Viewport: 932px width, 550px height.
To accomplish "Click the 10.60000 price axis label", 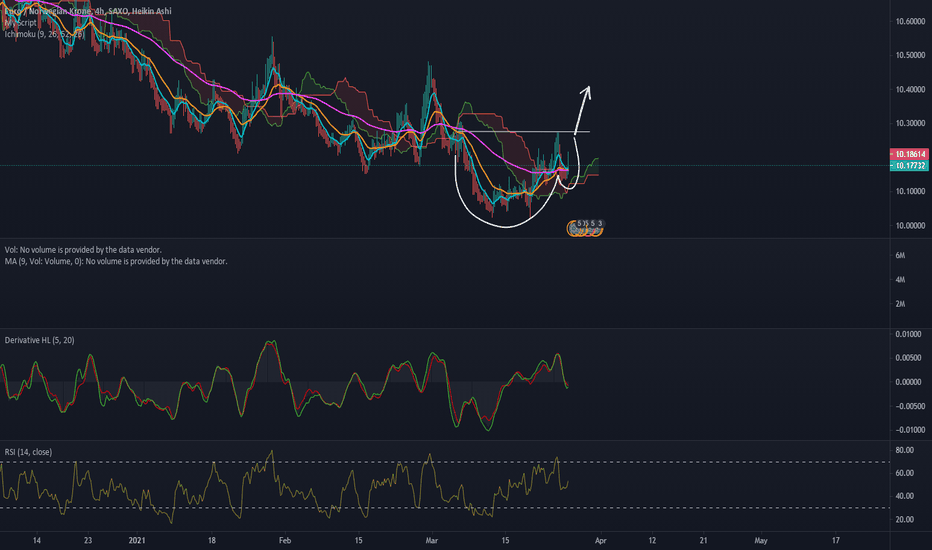I will (911, 21).
